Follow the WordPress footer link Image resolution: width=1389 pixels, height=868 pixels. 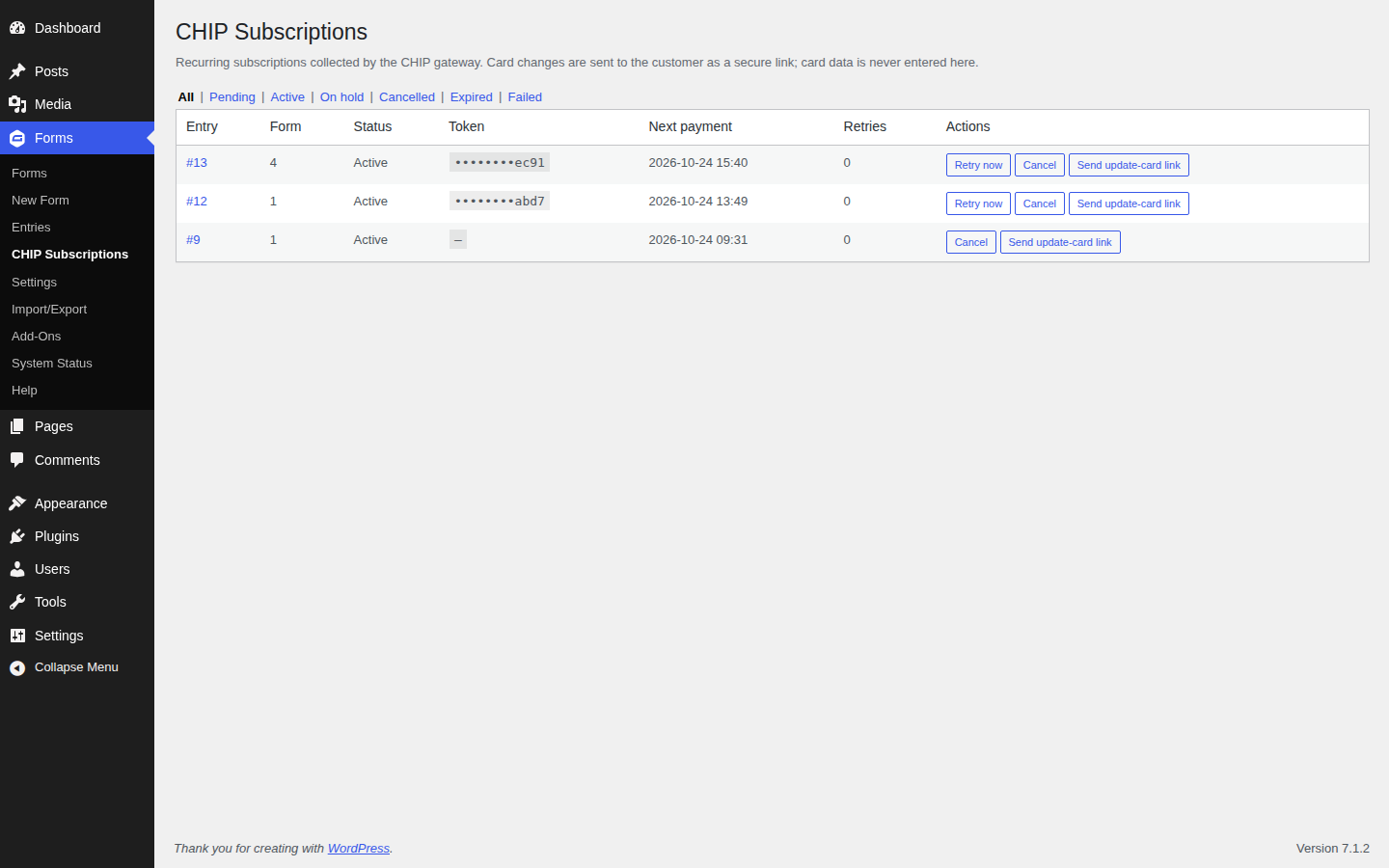pos(359,849)
